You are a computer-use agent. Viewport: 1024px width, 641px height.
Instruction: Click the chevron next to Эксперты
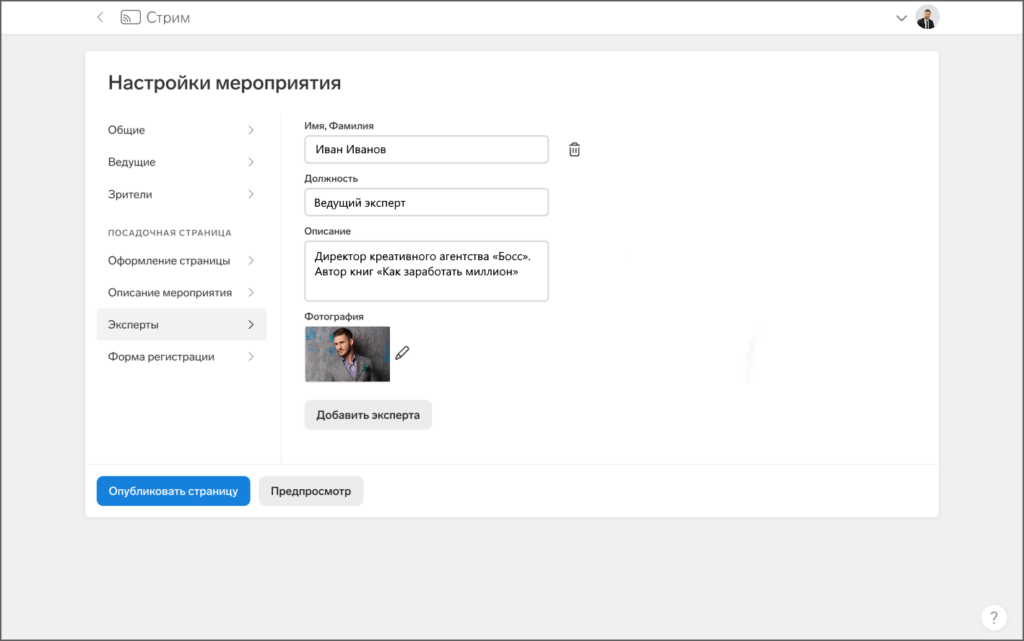(x=251, y=324)
